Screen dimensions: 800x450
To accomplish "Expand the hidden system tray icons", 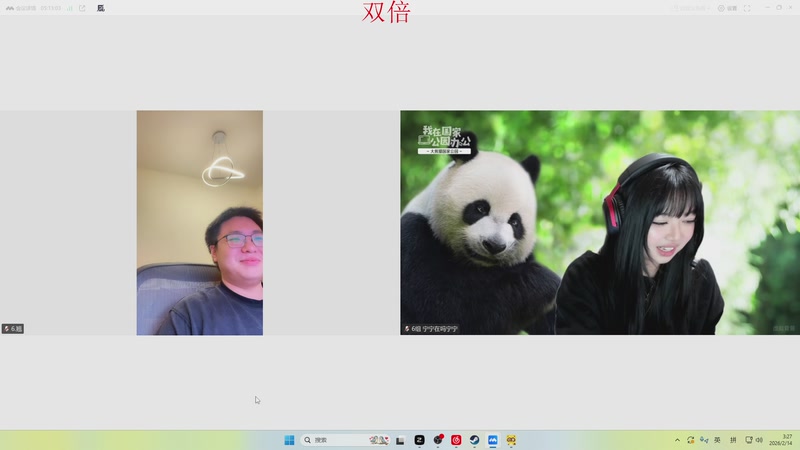I will pyautogui.click(x=677, y=440).
